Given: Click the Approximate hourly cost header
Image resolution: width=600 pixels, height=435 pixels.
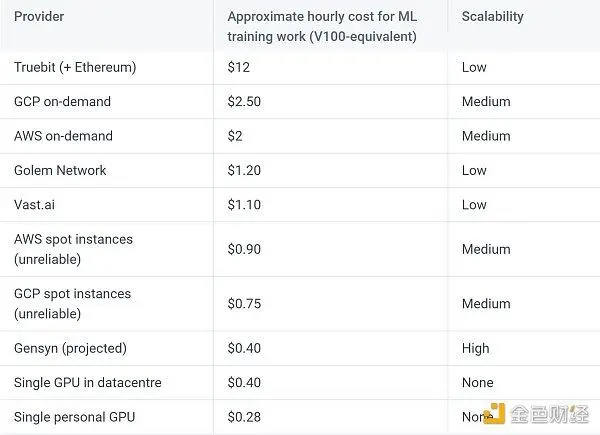Looking at the screenshot, I should pos(322,26).
